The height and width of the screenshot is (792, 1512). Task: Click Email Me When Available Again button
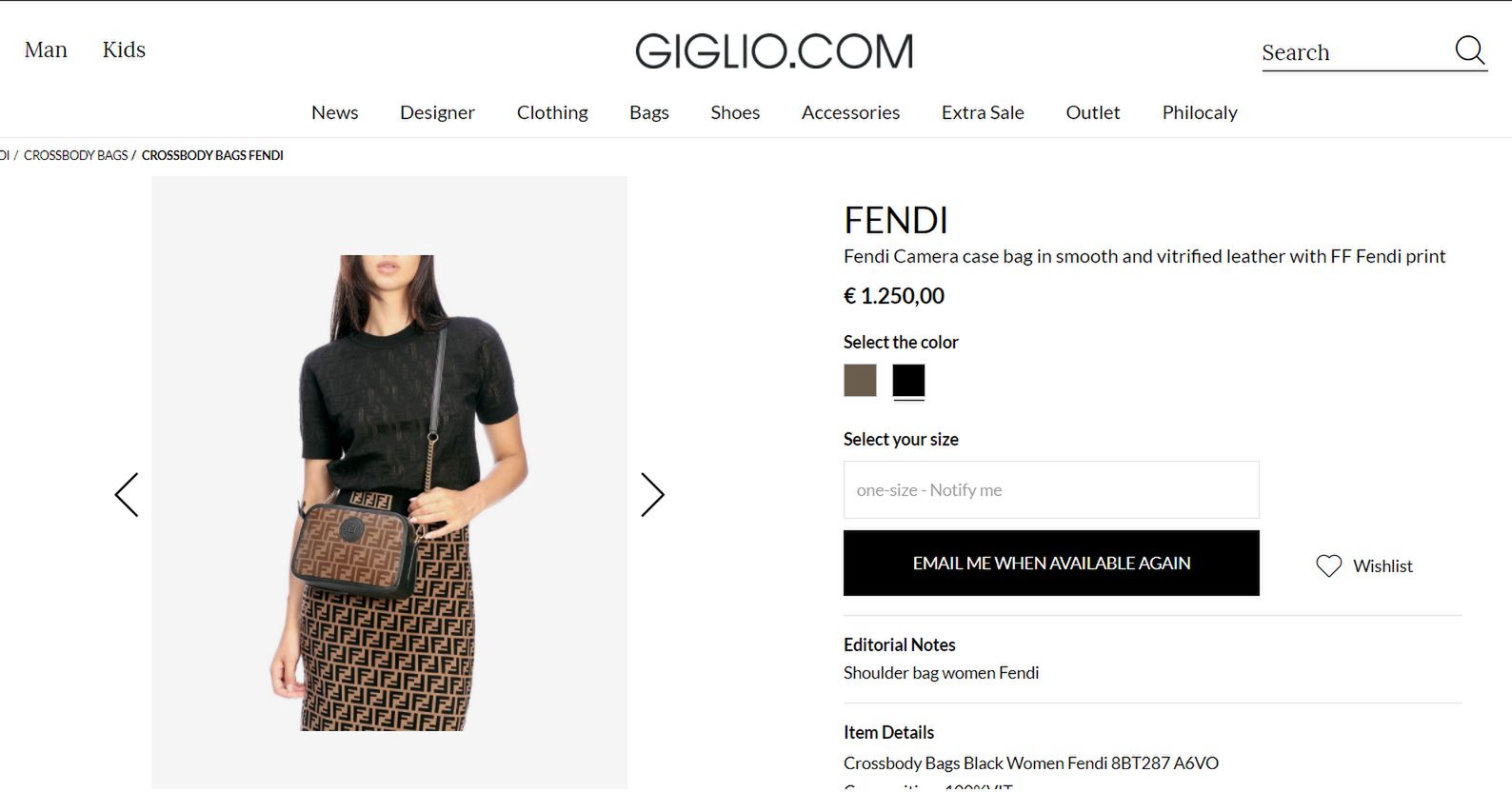(1051, 564)
